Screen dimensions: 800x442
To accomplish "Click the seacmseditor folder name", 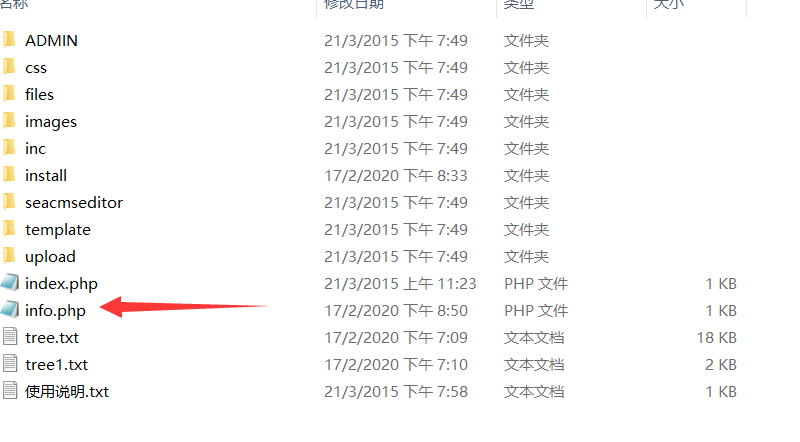I will click(74, 203).
